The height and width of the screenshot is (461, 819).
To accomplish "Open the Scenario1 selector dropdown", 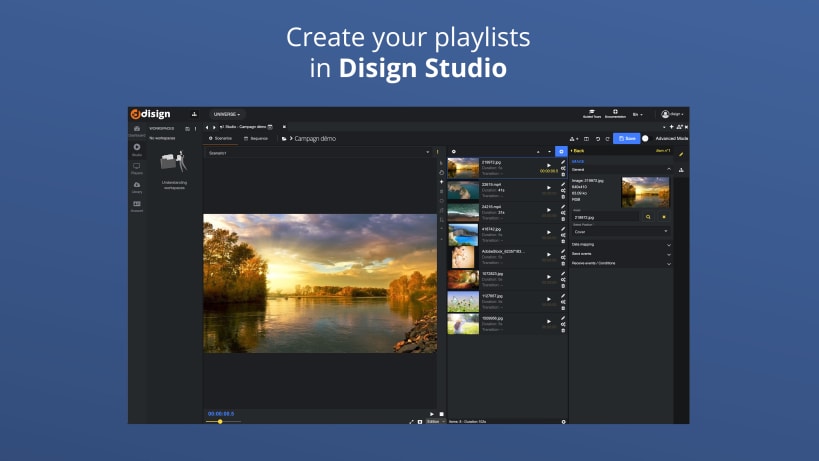I will point(319,152).
